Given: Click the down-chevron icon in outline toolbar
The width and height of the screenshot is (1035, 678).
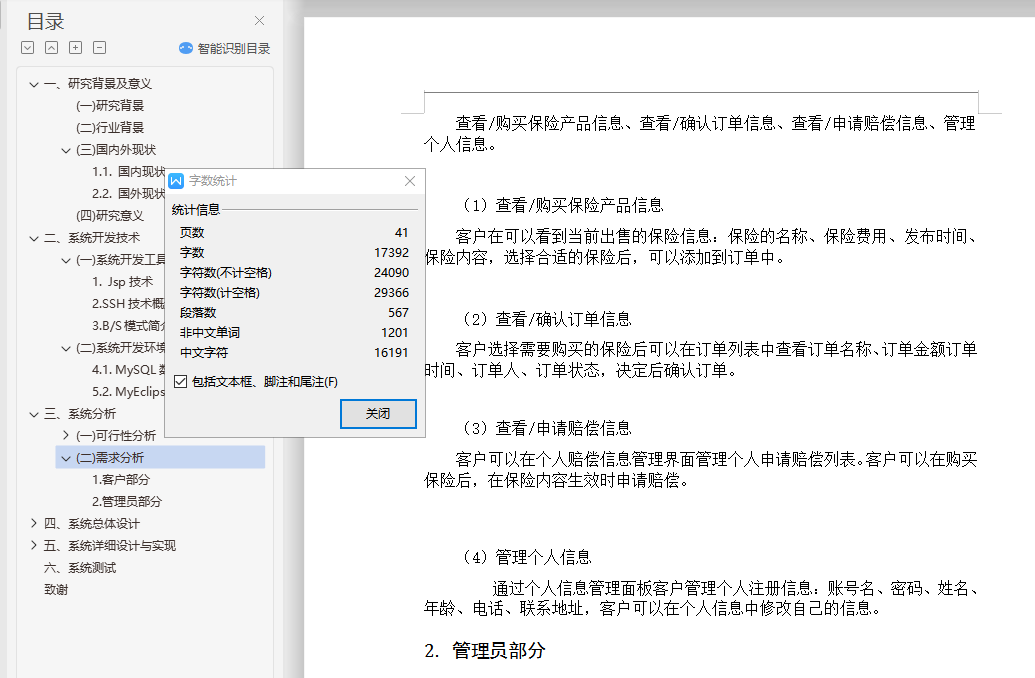Looking at the screenshot, I should 28,48.
